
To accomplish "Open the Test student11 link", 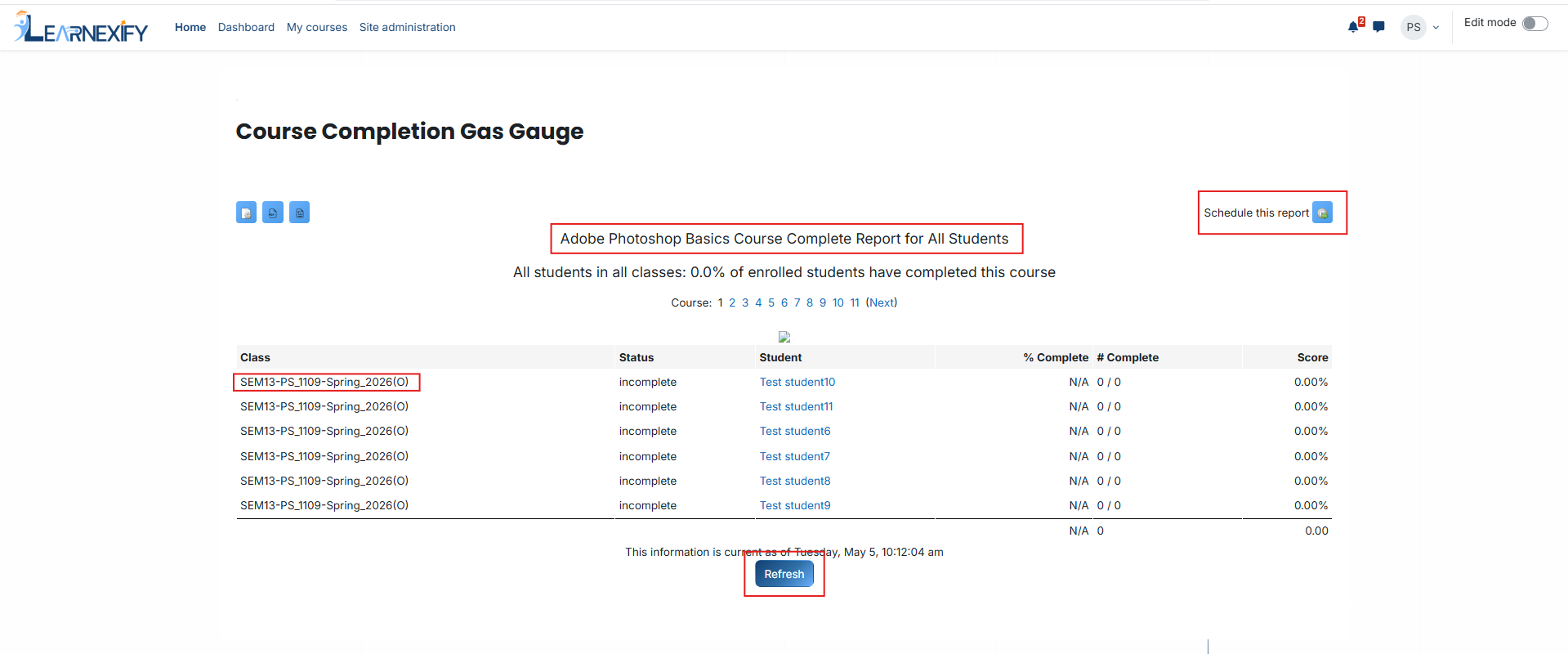I will coord(797,406).
